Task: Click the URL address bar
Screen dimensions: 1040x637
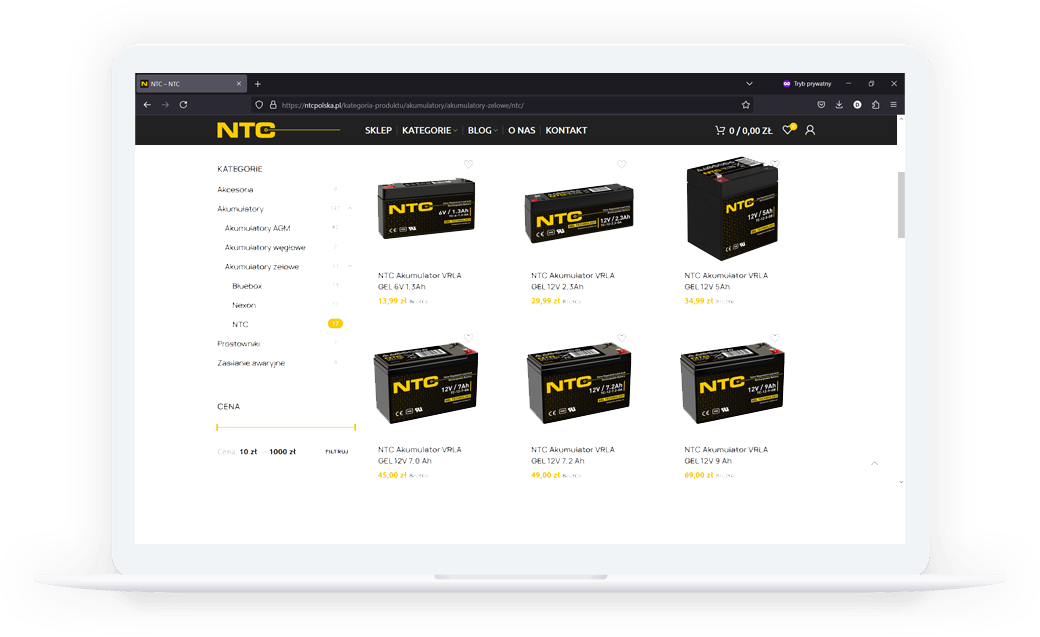Action: (x=502, y=105)
